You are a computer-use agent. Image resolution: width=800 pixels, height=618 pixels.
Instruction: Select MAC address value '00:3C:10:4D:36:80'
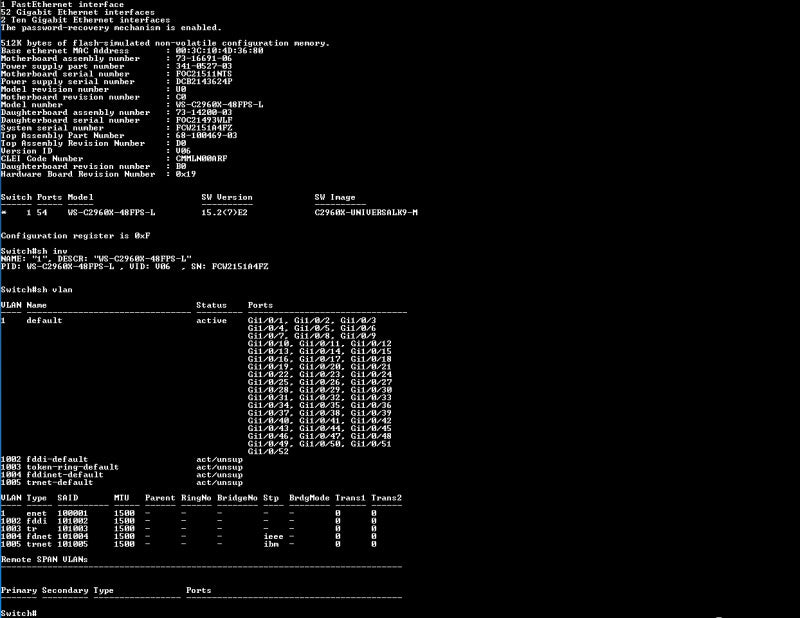click(219, 51)
